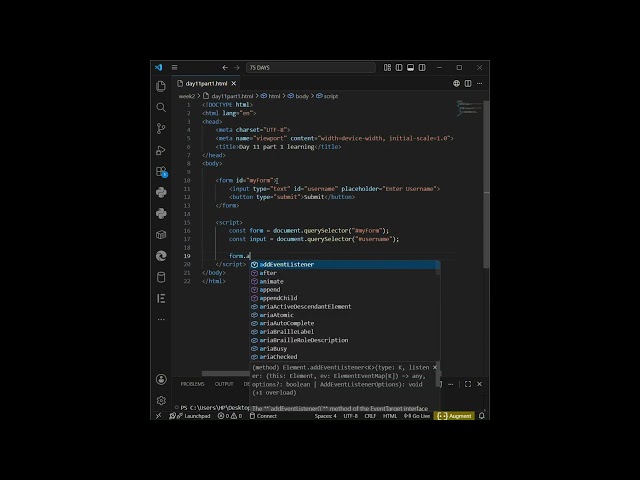Toggle the bottom panel from title bar
Image resolution: width=640 pixels, height=480 pixels.
point(411,67)
